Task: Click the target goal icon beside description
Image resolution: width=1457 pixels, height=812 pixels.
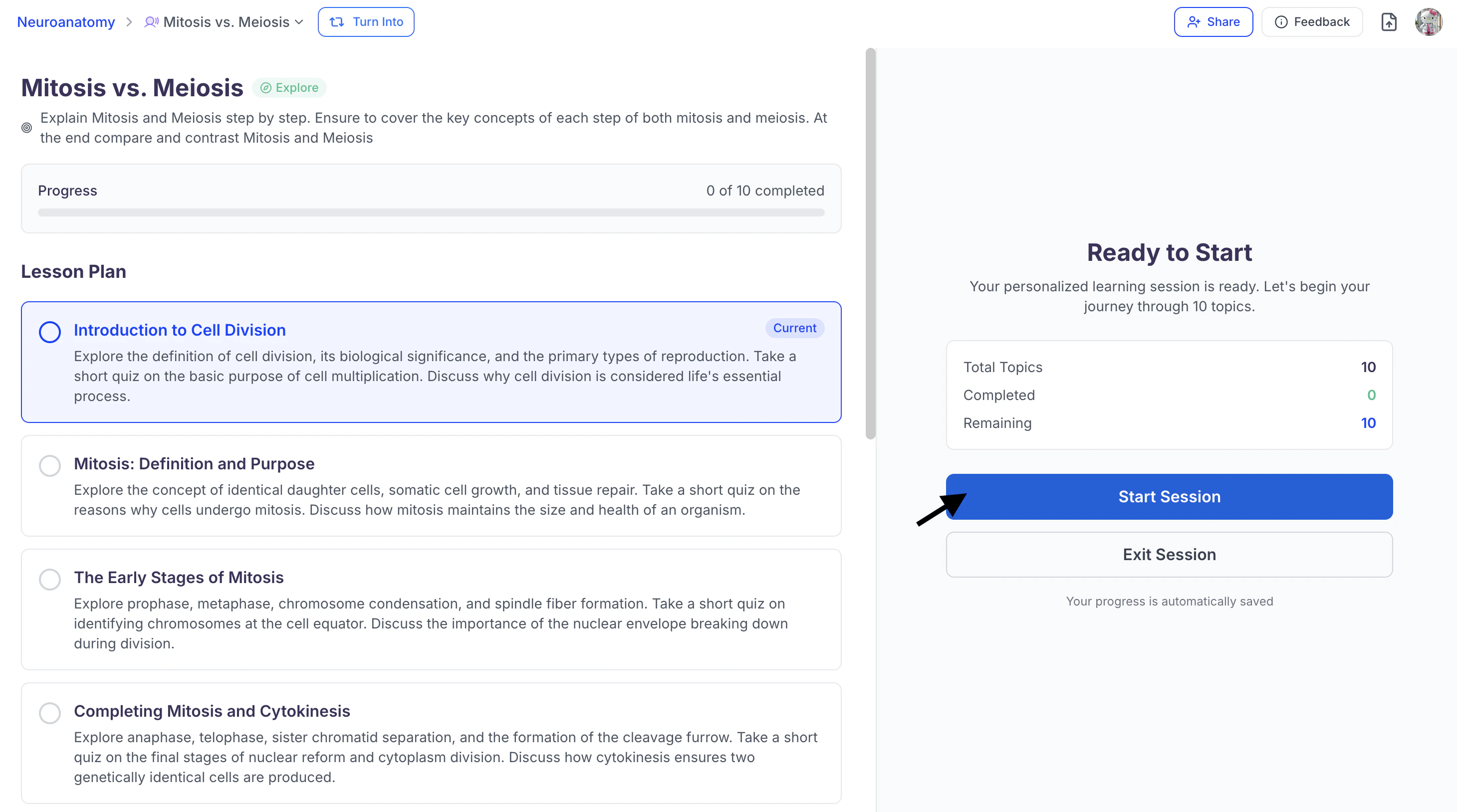Action: pos(26,128)
